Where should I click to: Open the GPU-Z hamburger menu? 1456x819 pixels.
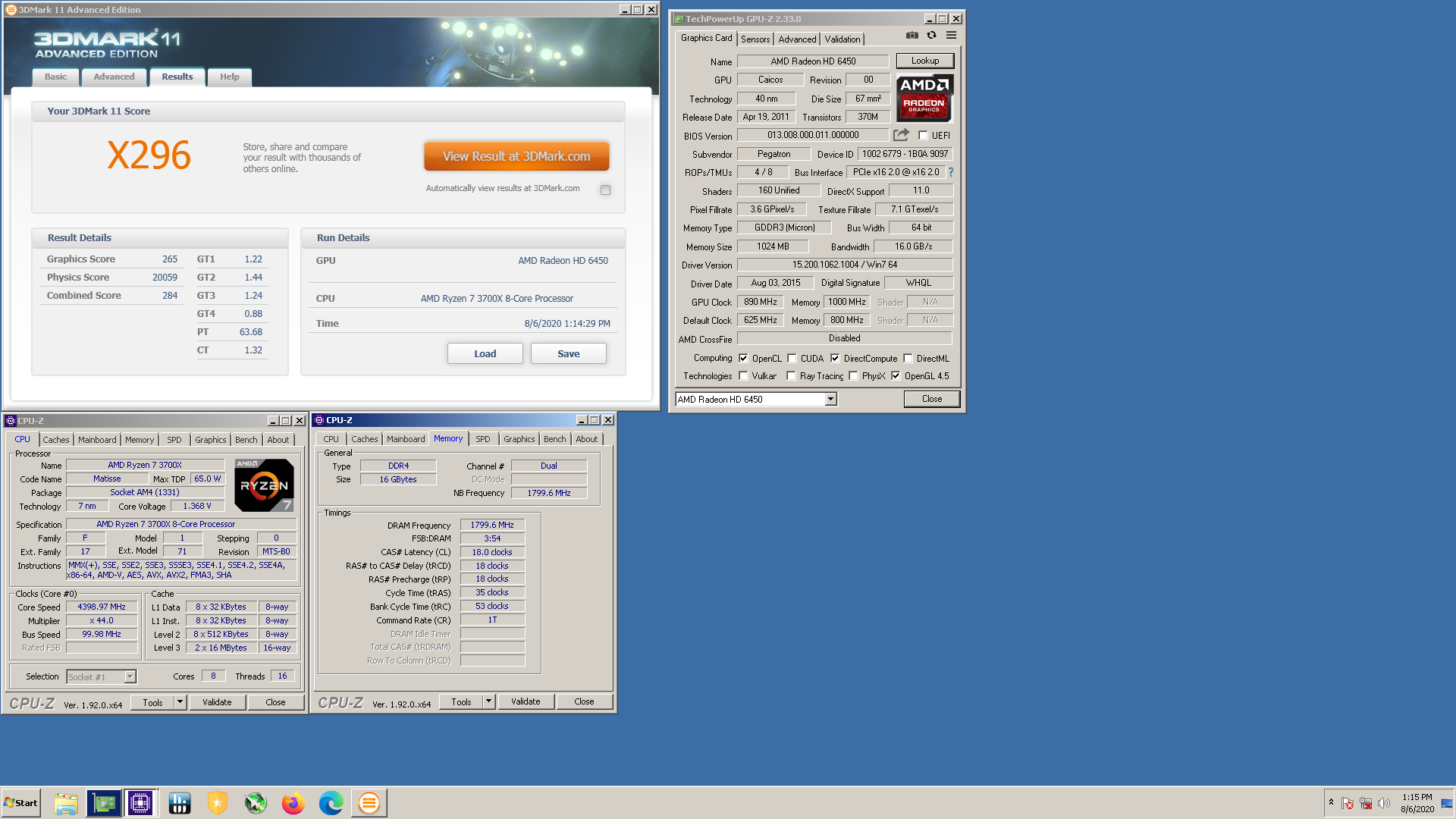coord(951,35)
